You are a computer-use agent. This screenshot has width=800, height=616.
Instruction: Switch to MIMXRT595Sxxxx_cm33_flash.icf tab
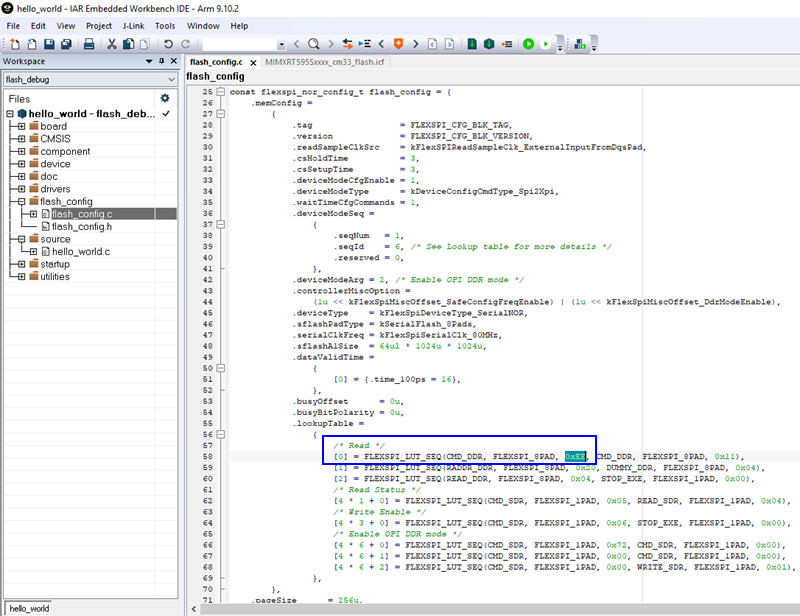(x=324, y=62)
